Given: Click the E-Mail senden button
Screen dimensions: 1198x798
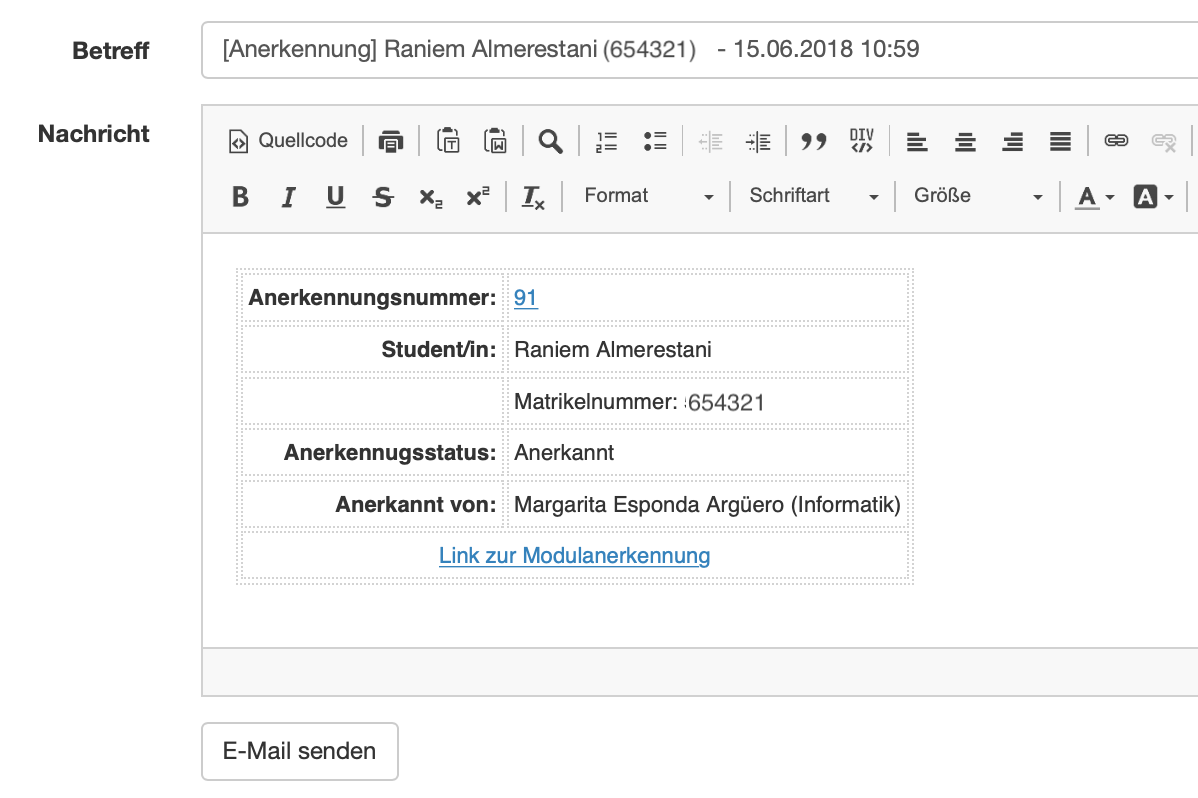Looking at the screenshot, I should (300, 751).
